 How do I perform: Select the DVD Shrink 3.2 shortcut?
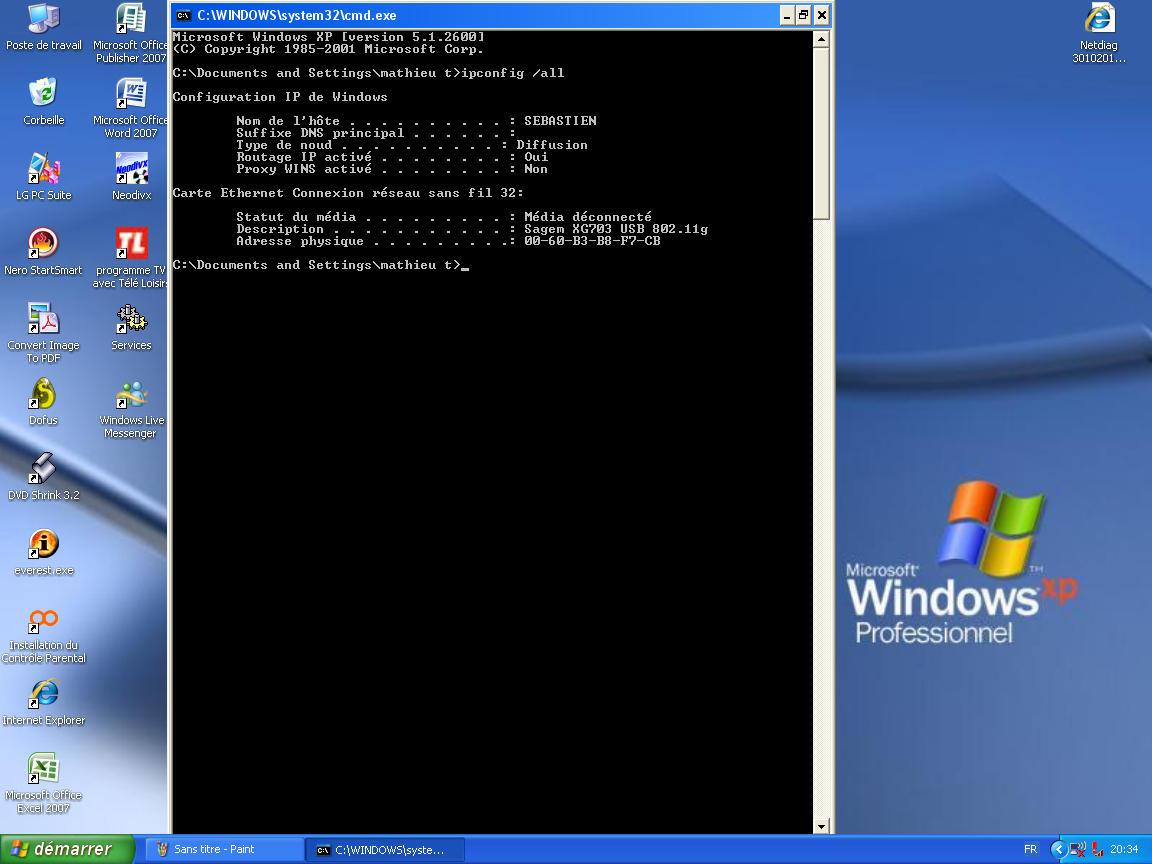tap(43, 477)
